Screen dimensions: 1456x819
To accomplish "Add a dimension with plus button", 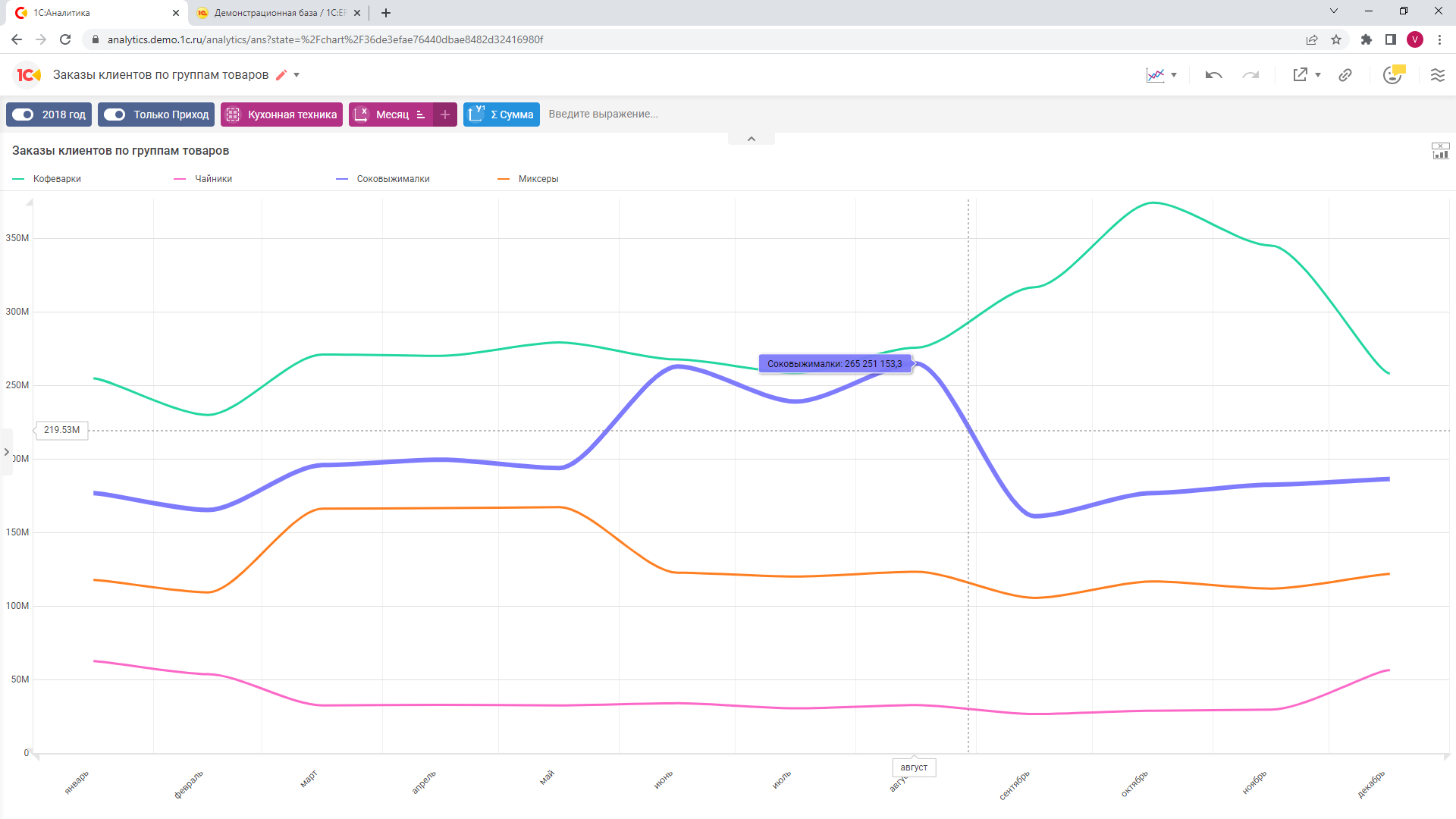I will [445, 115].
